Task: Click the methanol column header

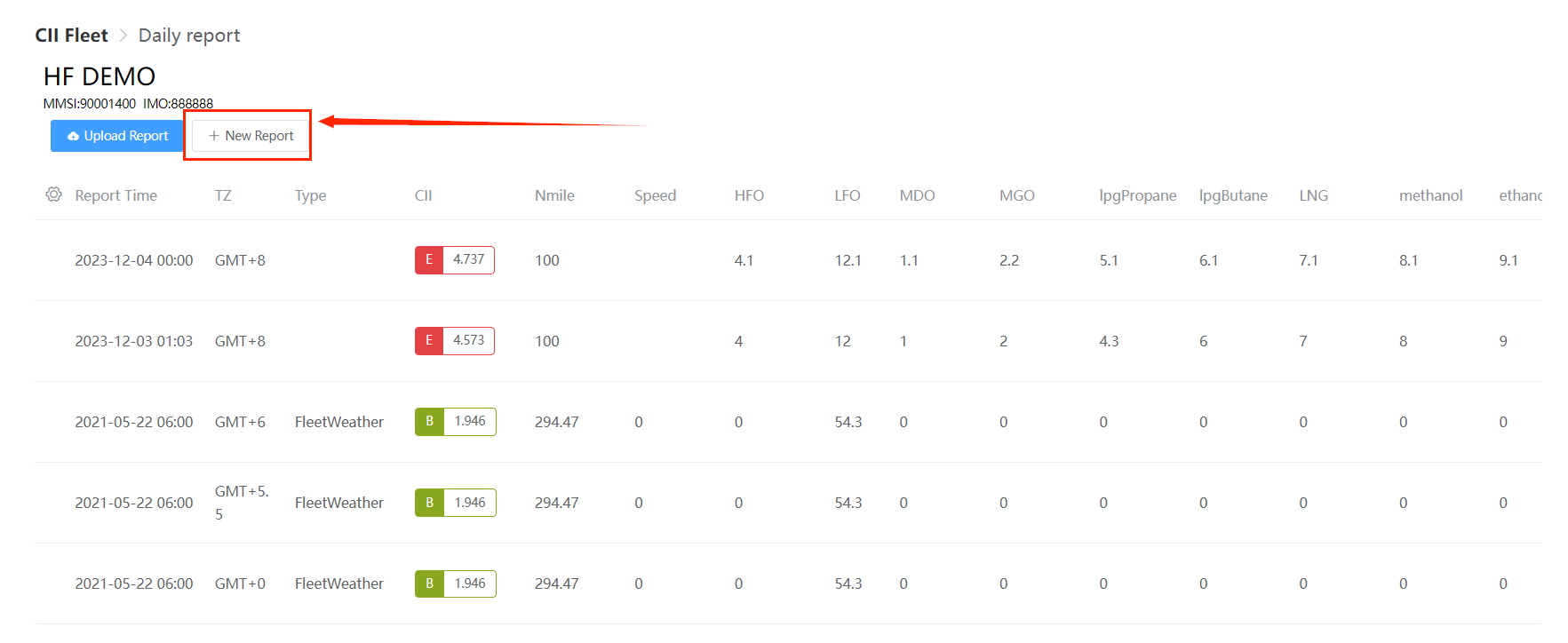Action: coord(1431,195)
